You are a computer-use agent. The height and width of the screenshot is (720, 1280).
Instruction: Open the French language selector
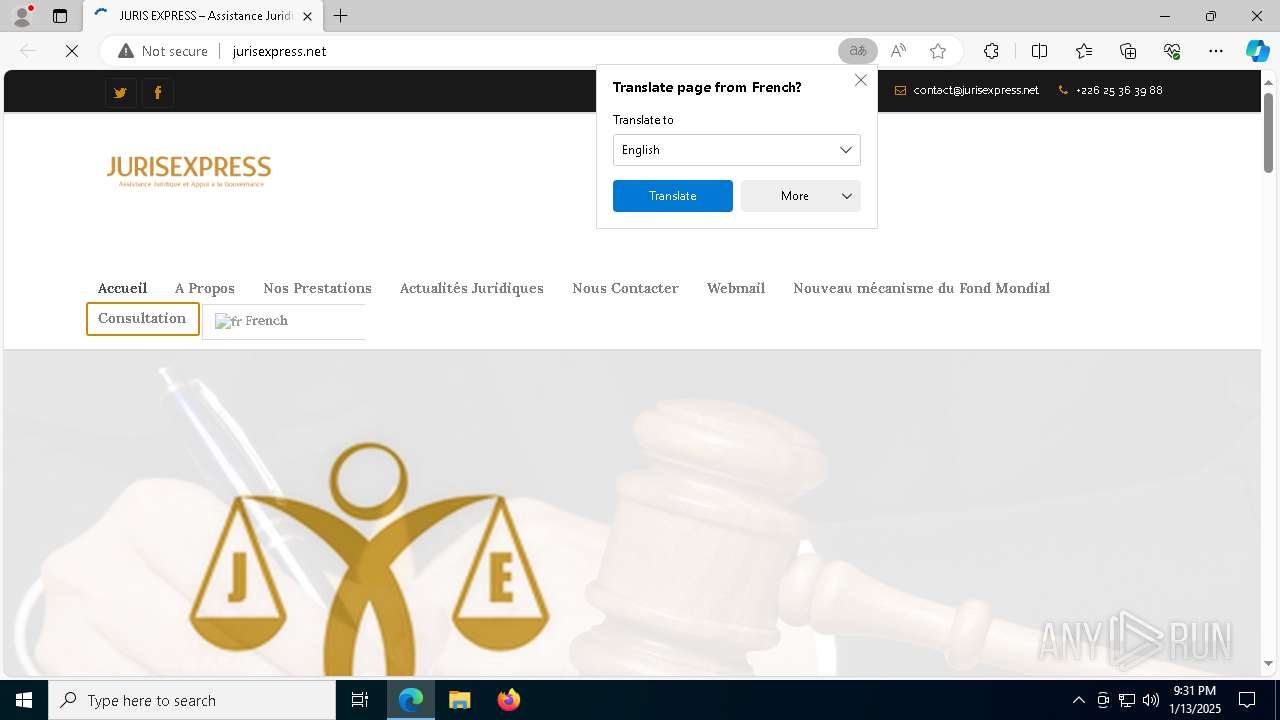[x=284, y=321]
